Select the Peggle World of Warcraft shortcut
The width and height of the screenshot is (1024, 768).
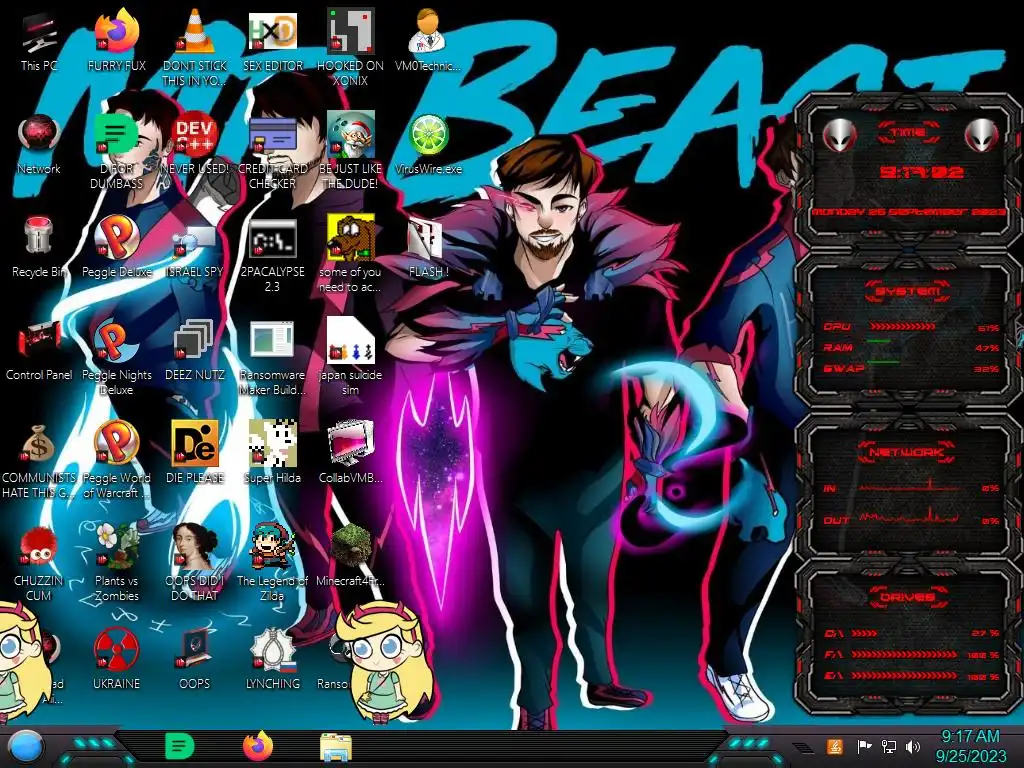pos(116,461)
